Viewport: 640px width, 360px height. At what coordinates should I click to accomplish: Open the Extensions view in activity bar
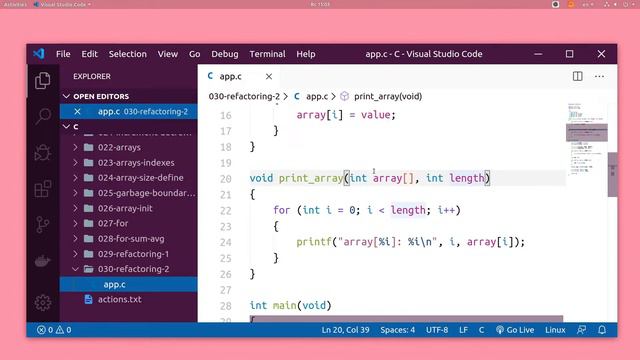pos(42,189)
